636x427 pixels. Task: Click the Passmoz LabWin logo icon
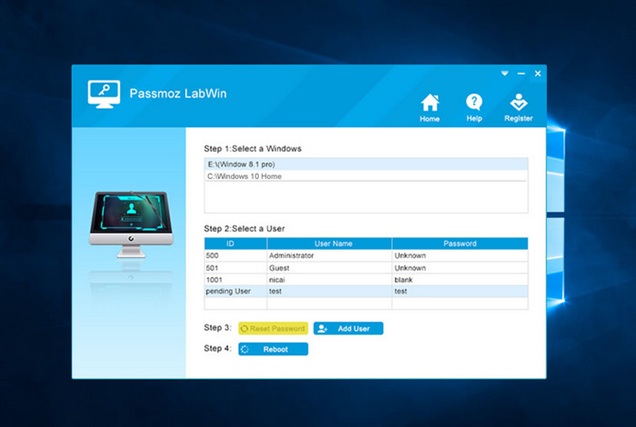click(x=103, y=93)
